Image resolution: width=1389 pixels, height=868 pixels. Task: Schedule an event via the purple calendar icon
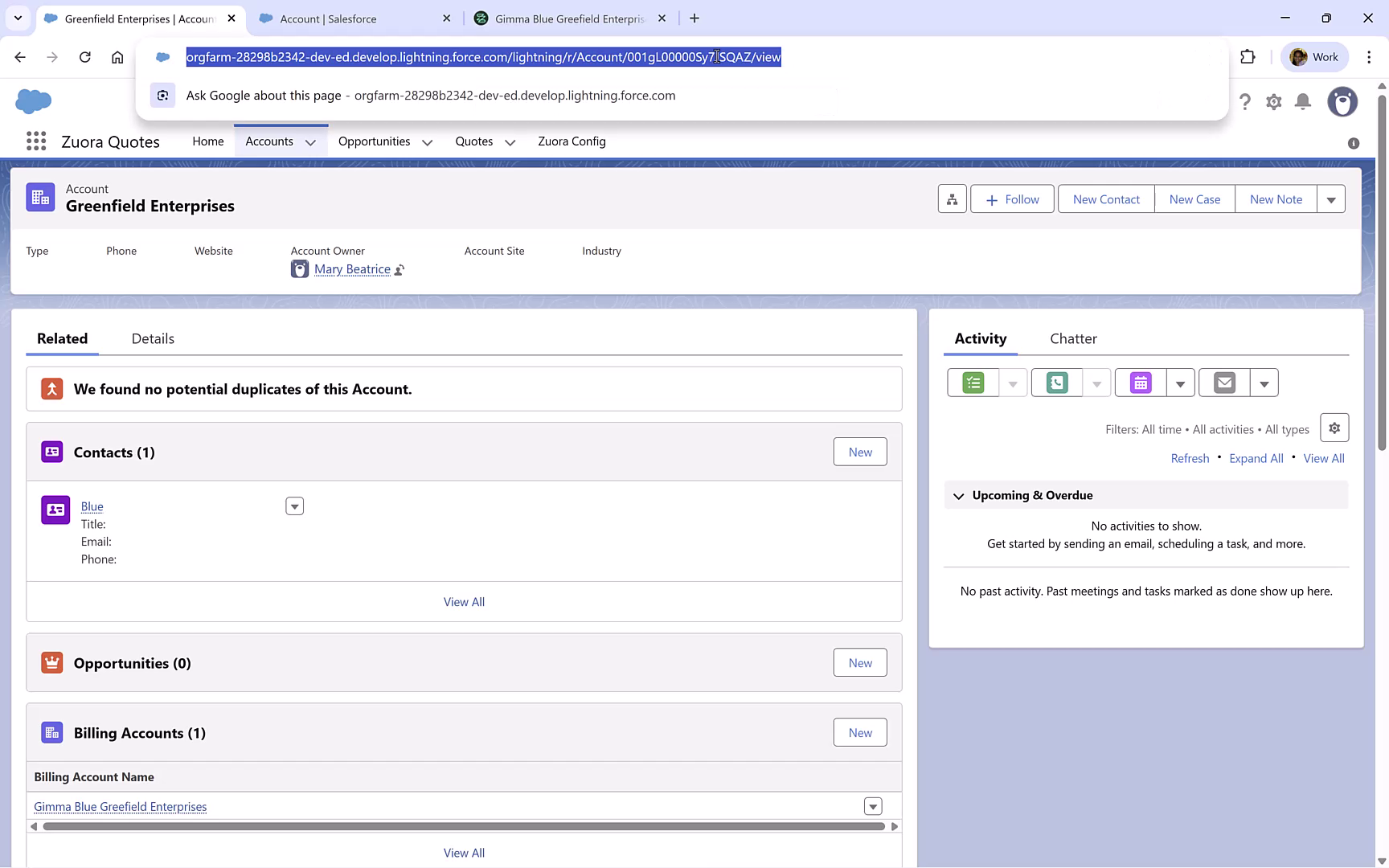pos(1140,383)
